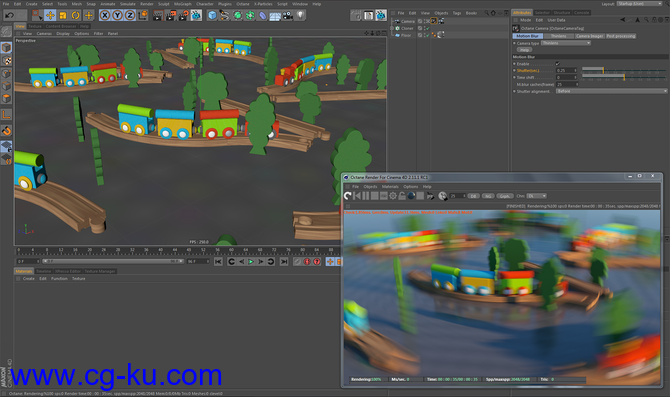Adjust the Time shift slider
The height and width of the screenshot is (397, 670).
(x=623, y=77)
